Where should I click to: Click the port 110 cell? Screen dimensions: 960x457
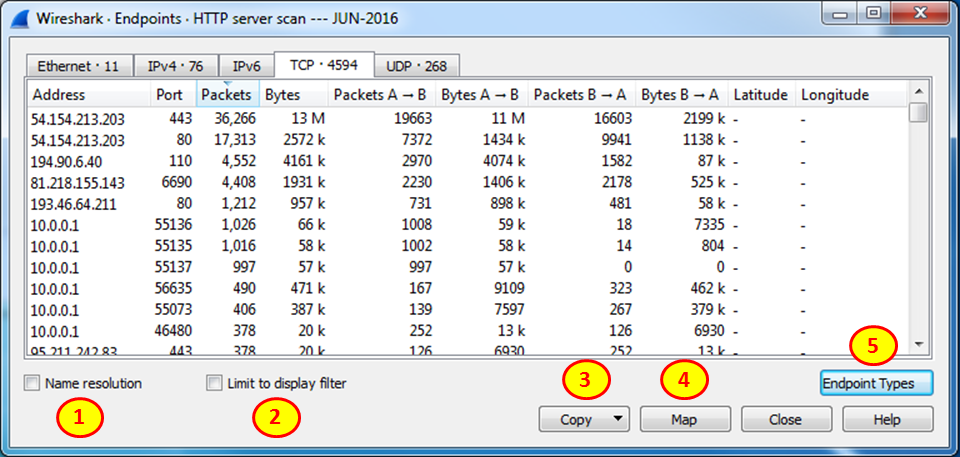[181, 162]
